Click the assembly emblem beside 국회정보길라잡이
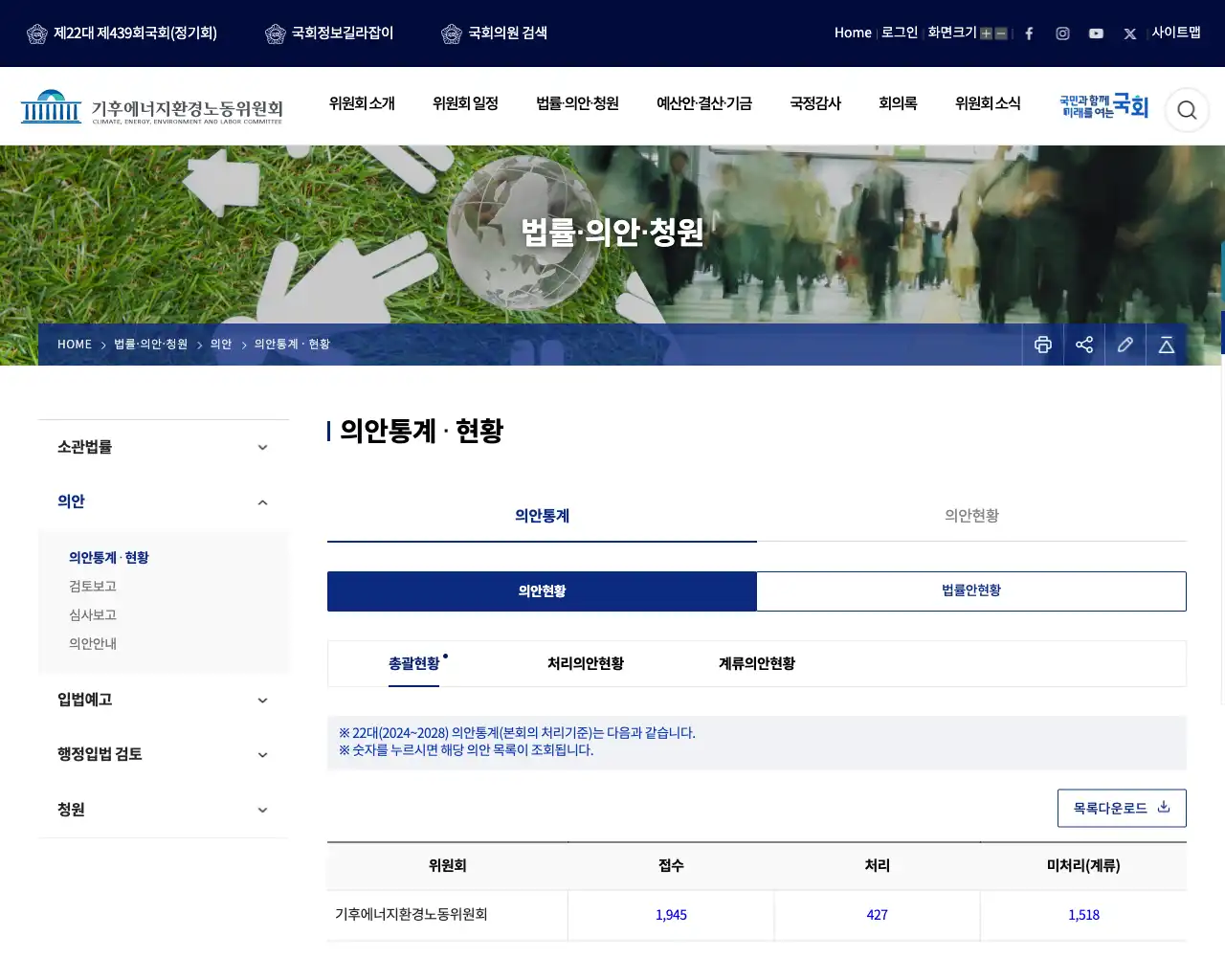1225x980 pixels. (276, 34)
